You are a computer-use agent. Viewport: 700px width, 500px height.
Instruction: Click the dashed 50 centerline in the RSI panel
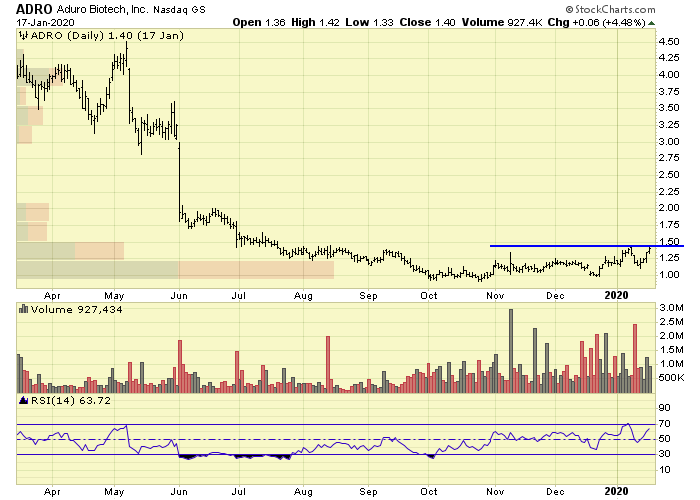pos(336,439)
